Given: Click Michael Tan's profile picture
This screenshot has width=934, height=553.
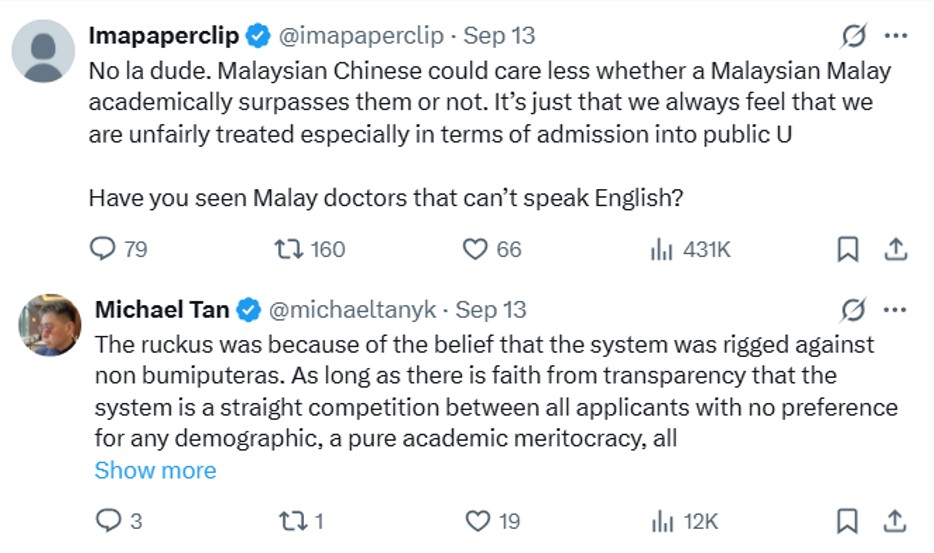Looking at the screenshot, I should (x=49, y=323).
